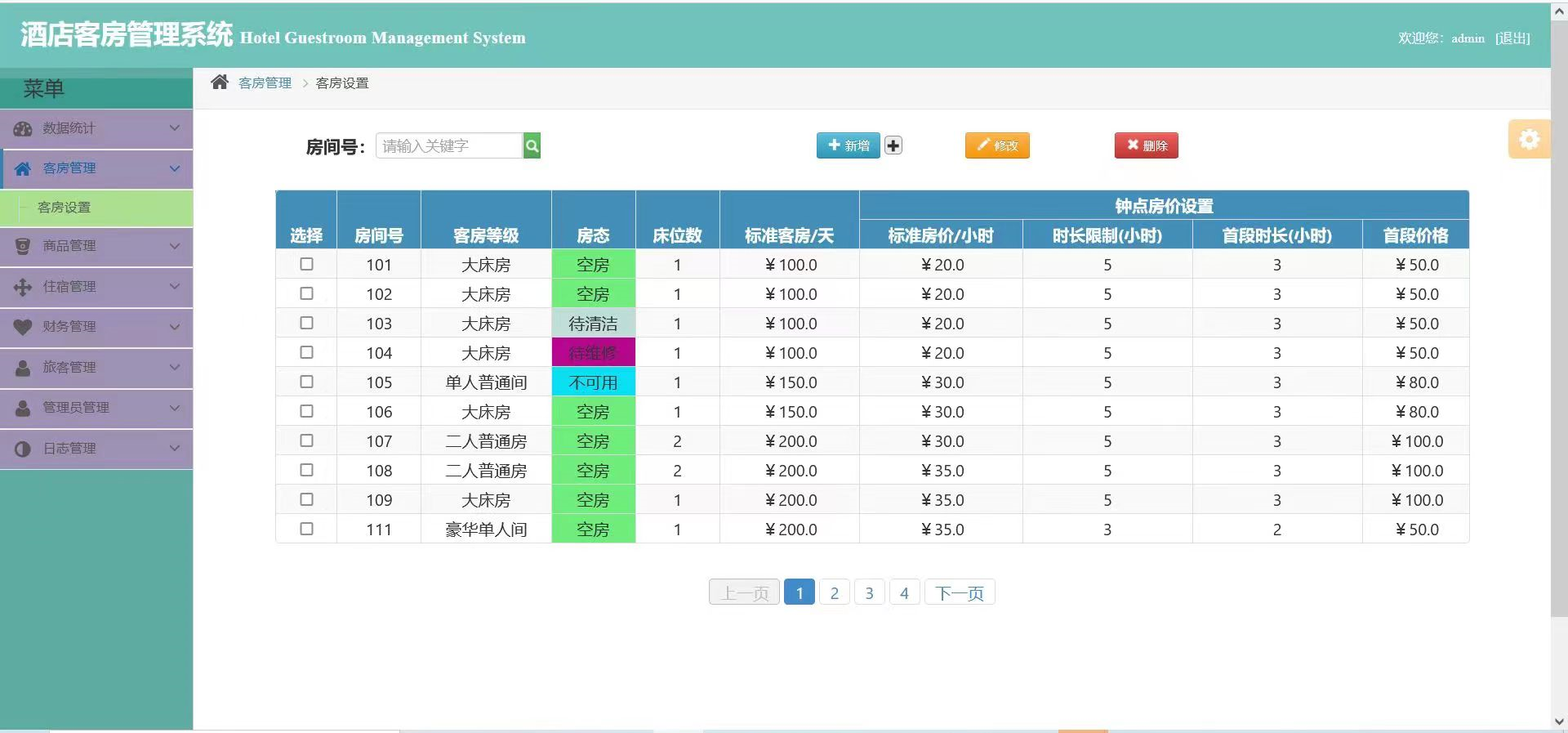Image resolution: width=1568 pixels, height=733 pixels.
Task: Click the 首段价格 column header
Action: (x=1415, y=235)
